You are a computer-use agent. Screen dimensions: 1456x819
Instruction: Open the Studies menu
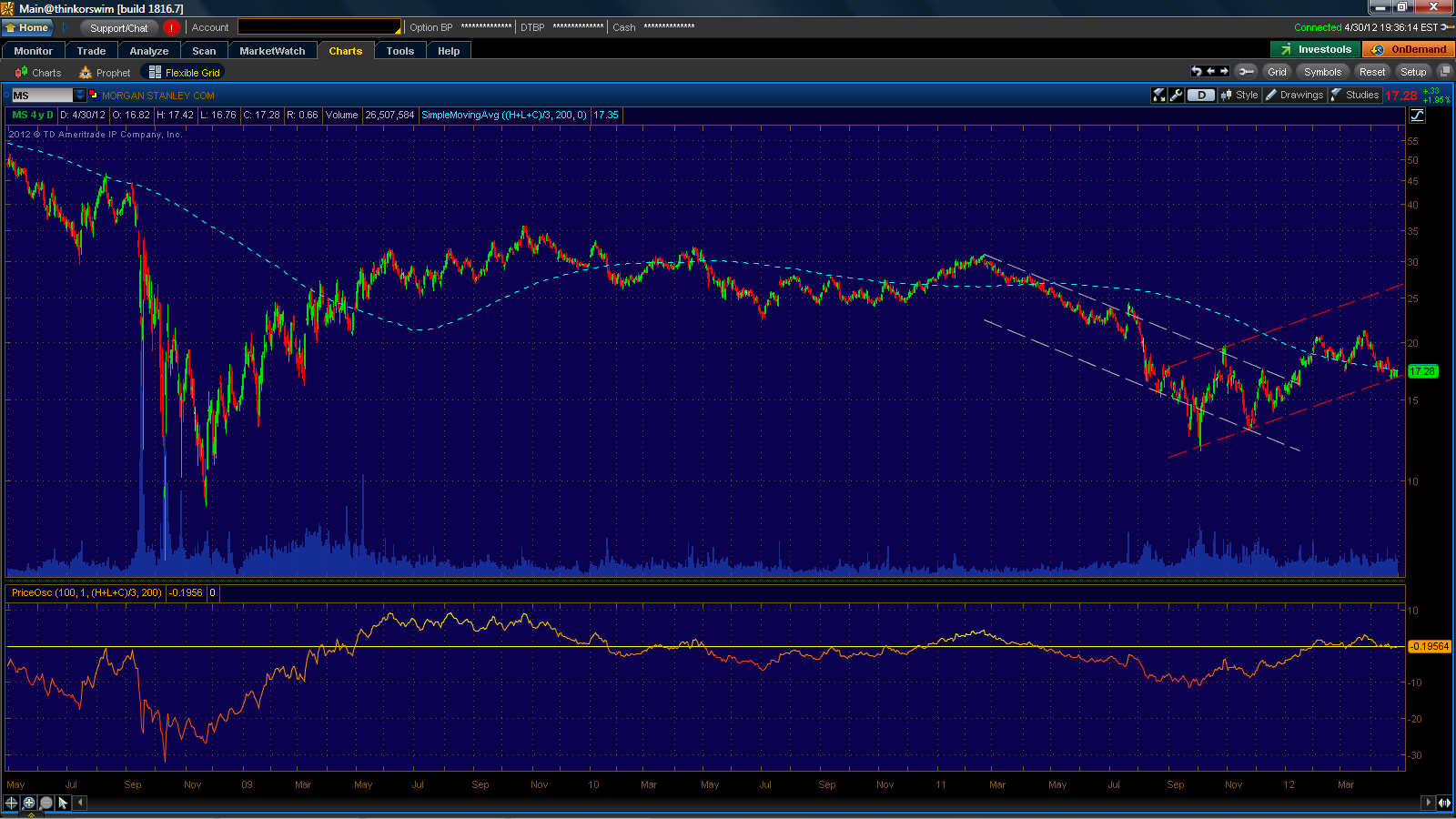click(1355, 95)
